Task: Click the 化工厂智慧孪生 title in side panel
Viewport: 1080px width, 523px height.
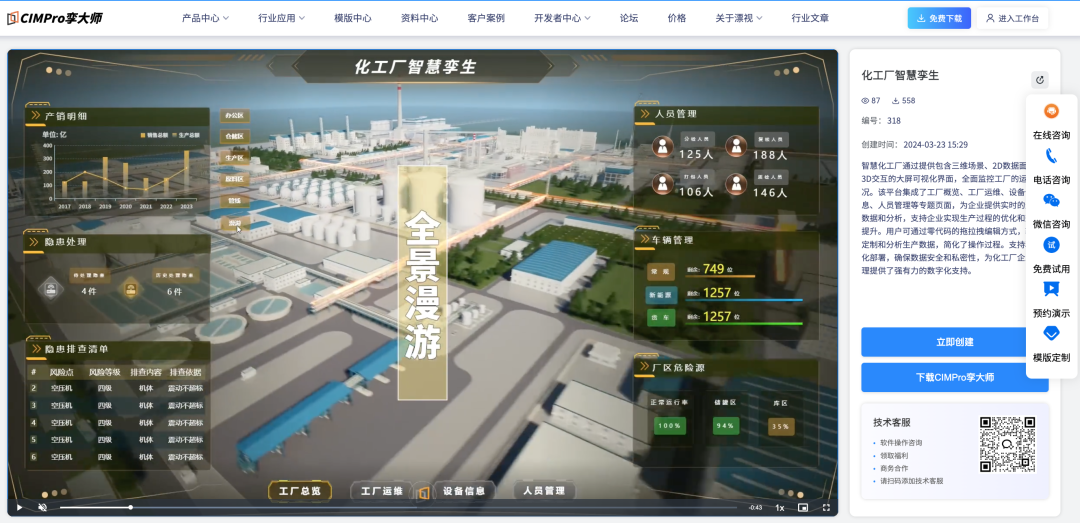Action: (900, 75)
